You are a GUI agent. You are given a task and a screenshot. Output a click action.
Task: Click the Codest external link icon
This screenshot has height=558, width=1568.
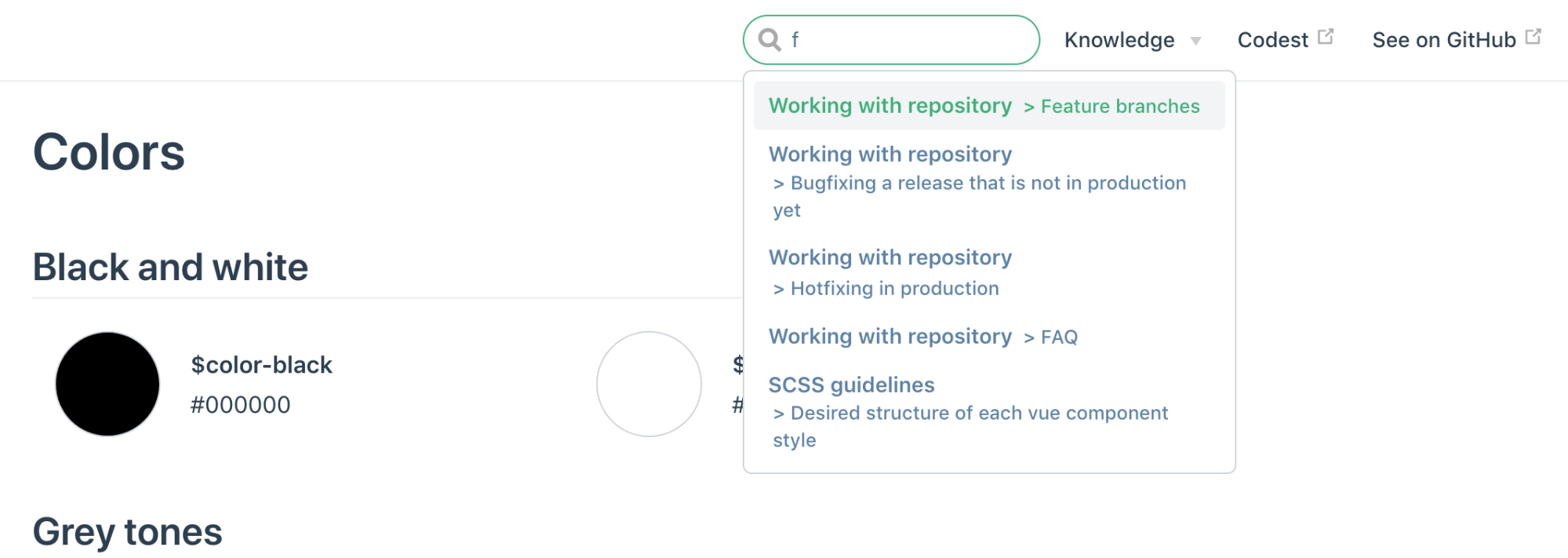coord(1326,37)
